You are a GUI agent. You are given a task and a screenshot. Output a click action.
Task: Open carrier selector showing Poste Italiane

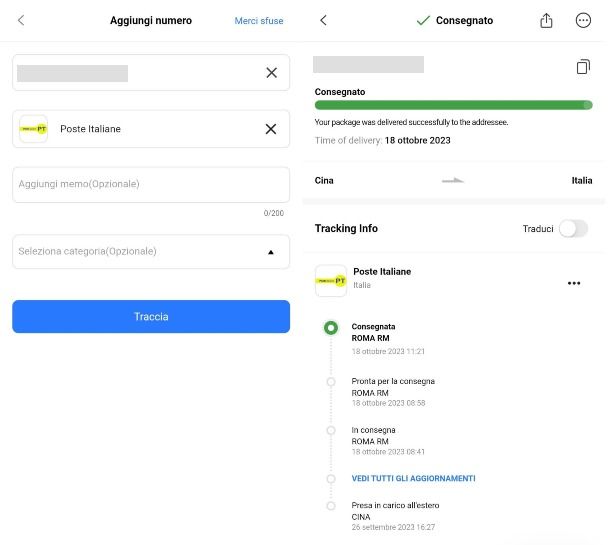151,129
